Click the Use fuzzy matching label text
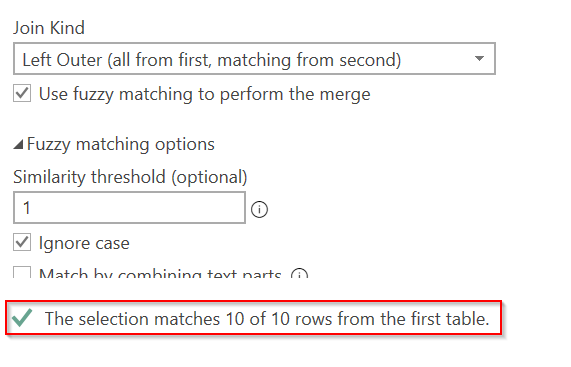Image resolution: width=571 pixels, height=367 pixels. point(204,94)
